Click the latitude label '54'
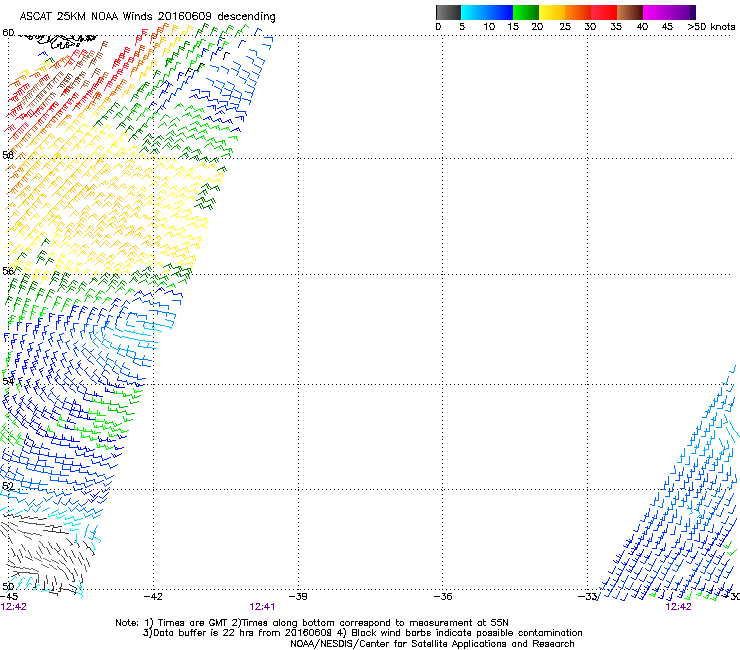The width and height of the screenshot is (740, 650). coord(8,381)
